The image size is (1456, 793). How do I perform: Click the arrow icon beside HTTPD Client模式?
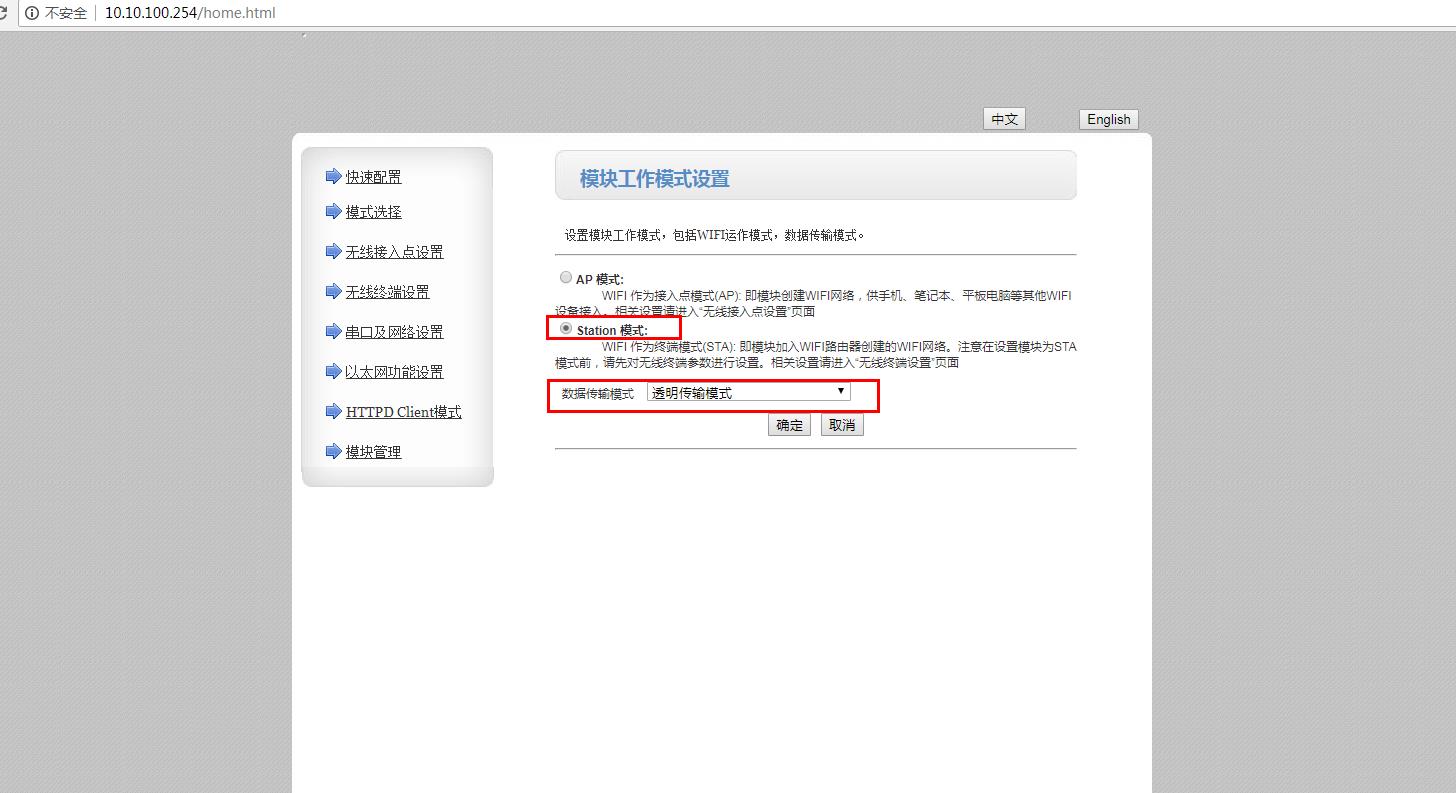point(333,411)
